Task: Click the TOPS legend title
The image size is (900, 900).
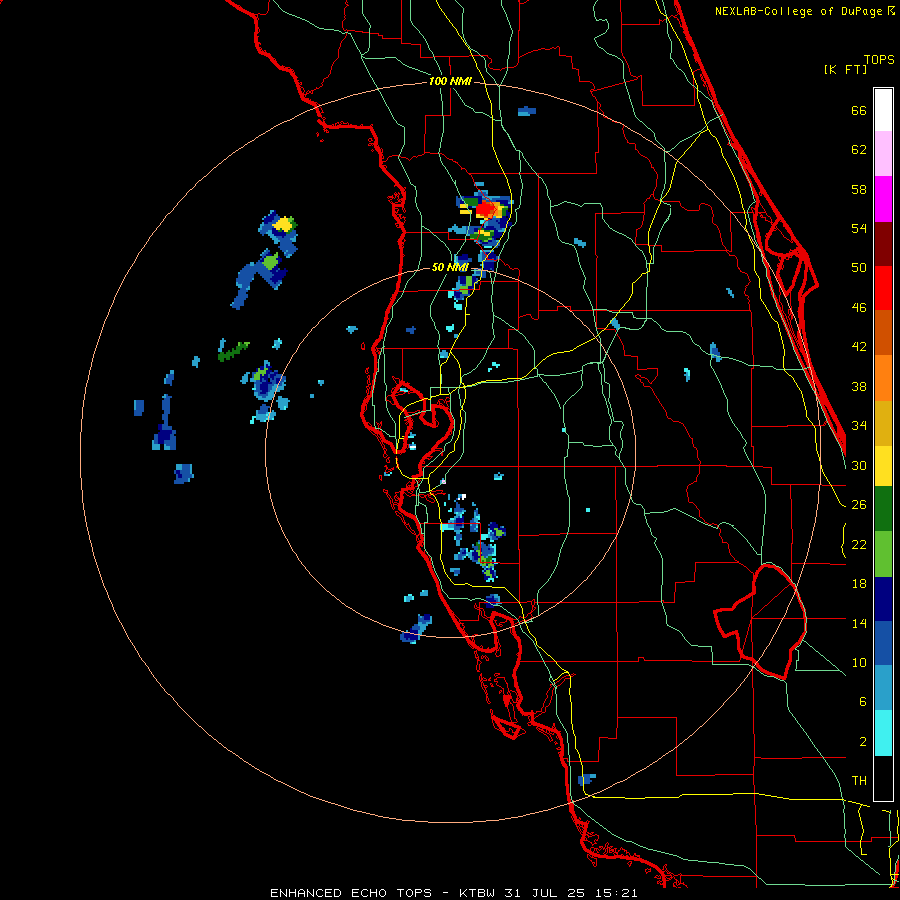Action: pos(879,59)
